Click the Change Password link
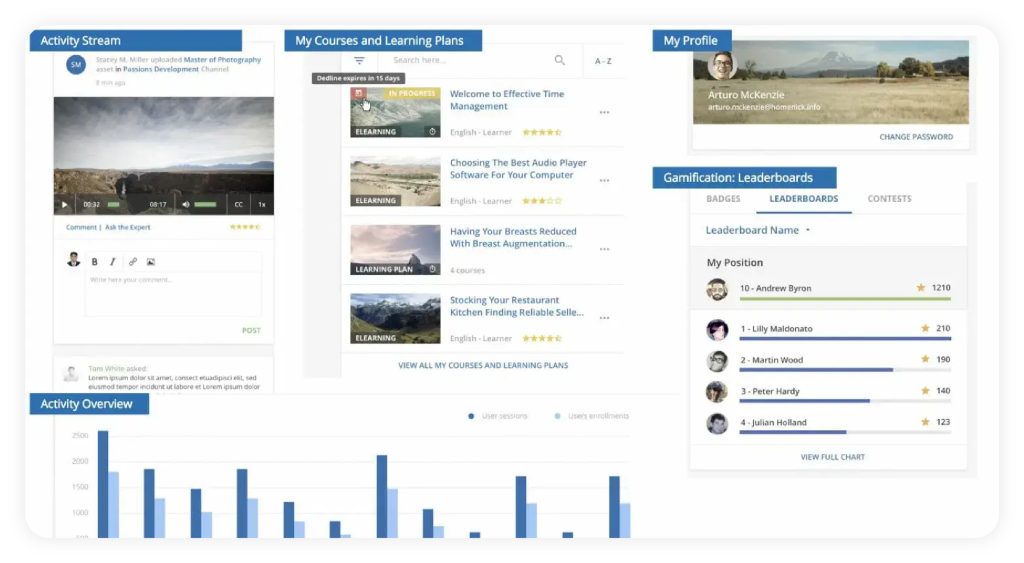 tap(916, 137)
